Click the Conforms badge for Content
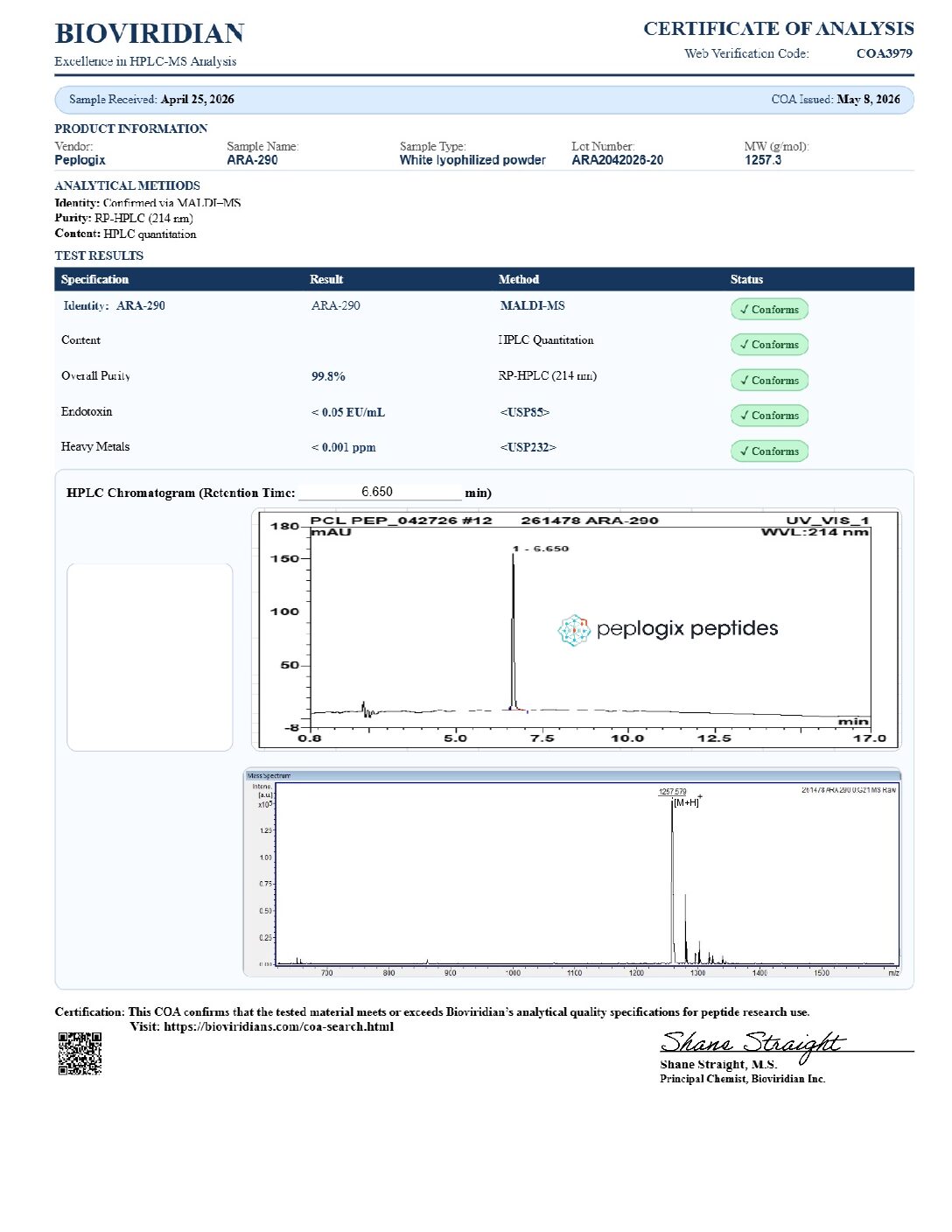Viewport: 952px width, 1232px height. click(769, 345)
